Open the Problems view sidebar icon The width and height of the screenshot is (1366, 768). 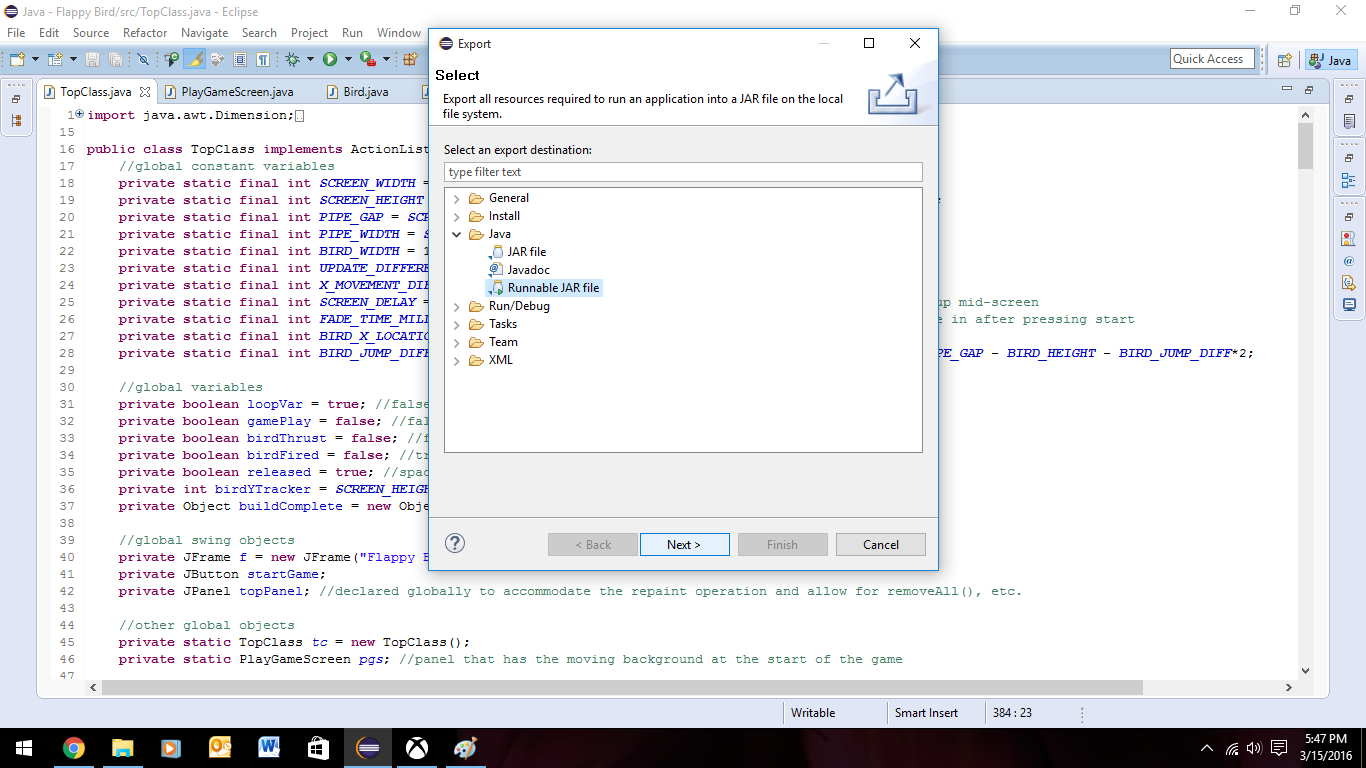coord(1349,239)
